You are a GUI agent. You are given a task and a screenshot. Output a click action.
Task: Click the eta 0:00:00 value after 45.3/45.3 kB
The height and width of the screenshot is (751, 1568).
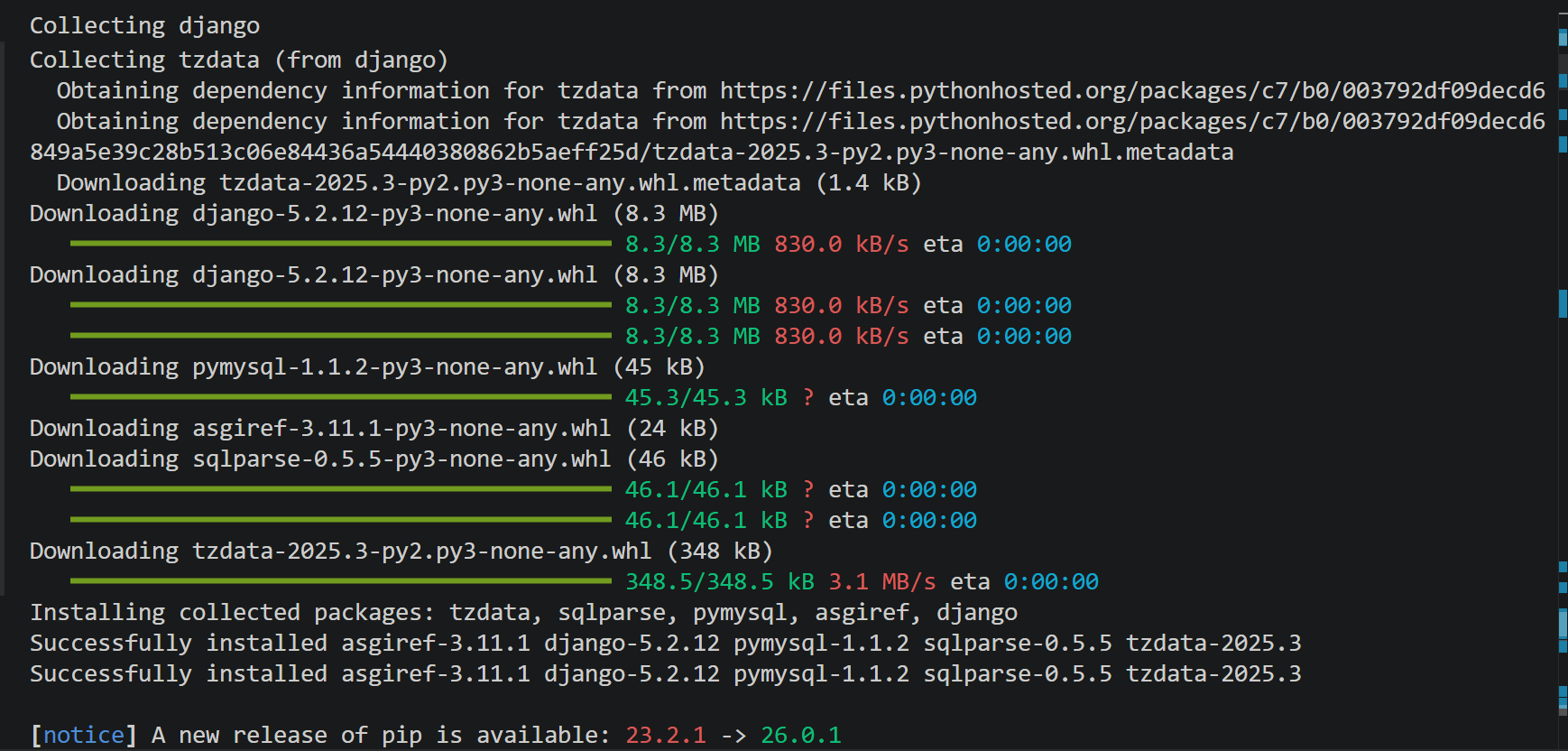coord(929,397)
